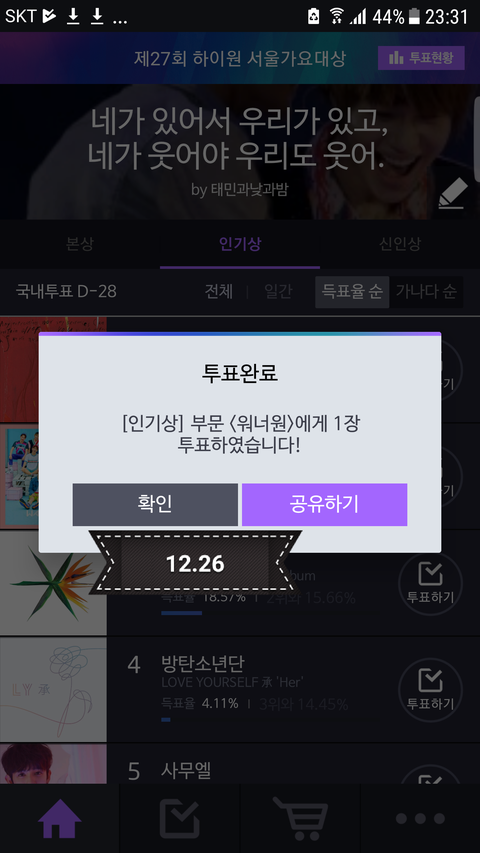Switch to the 본상 tab
Image resolution: width=480 pixels, height=853 pixels.
pos(80,244)
